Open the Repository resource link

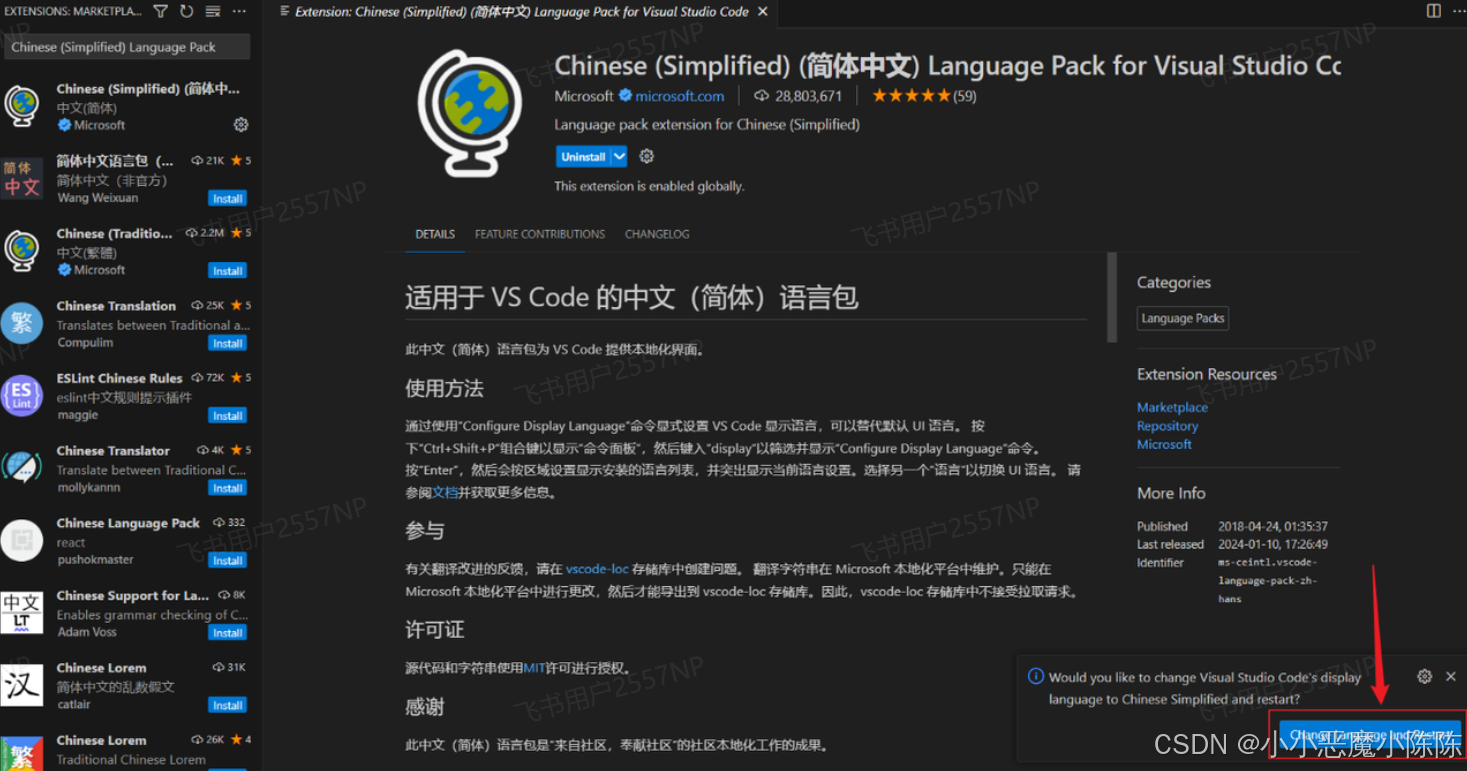coord(1167,426)
